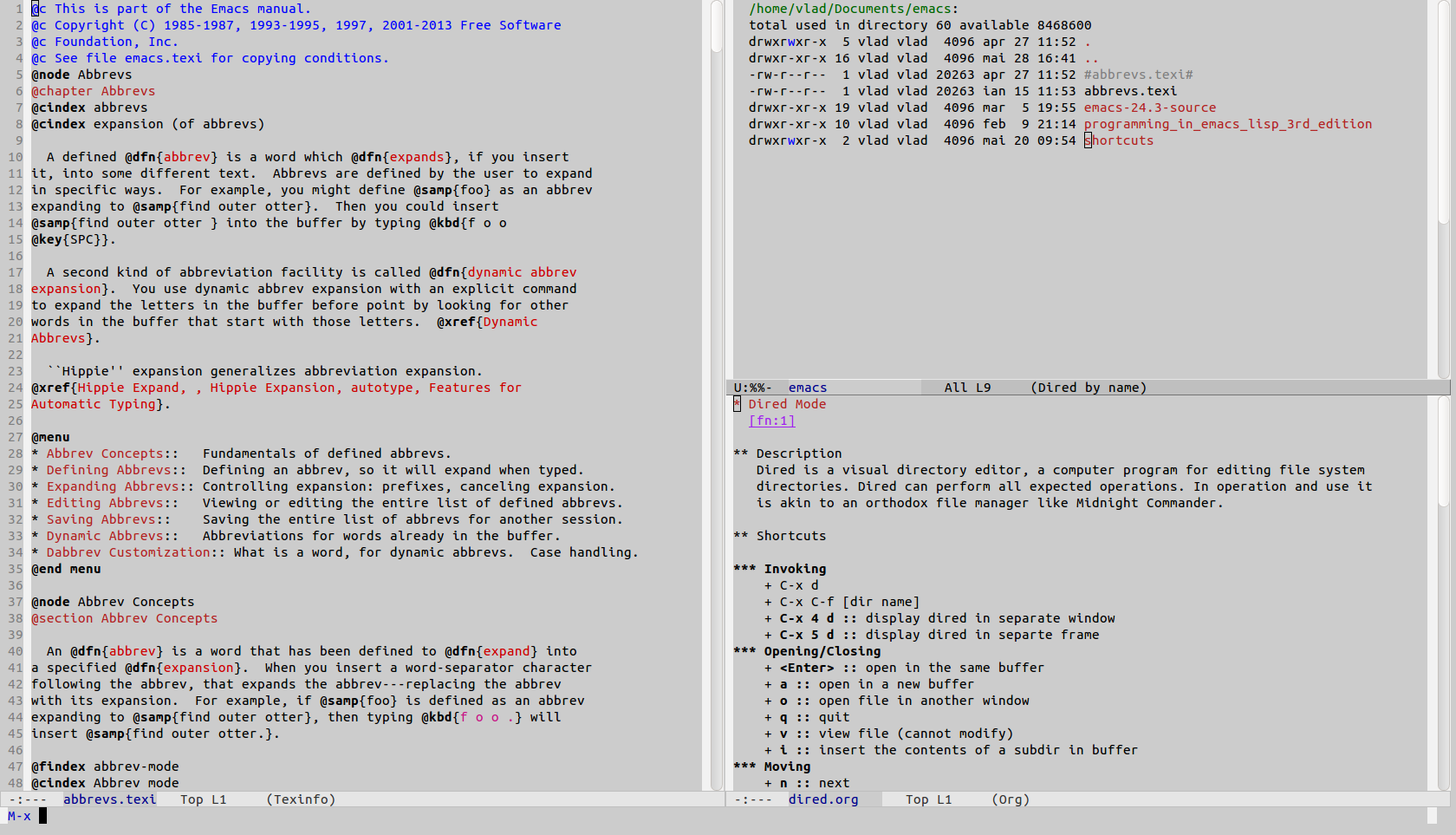The width and height of the screenshot is (1456, 835).
Task: Click the '*** Opening/Closing' org subheading
Action: pyautogui.click(x=807, y=651)
